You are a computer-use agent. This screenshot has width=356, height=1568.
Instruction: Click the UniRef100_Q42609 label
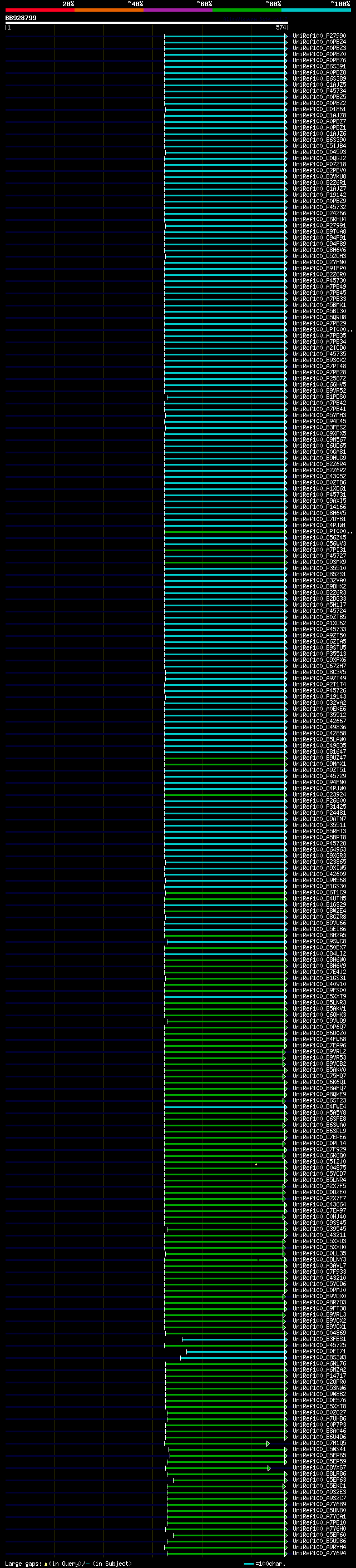(319, 873)
